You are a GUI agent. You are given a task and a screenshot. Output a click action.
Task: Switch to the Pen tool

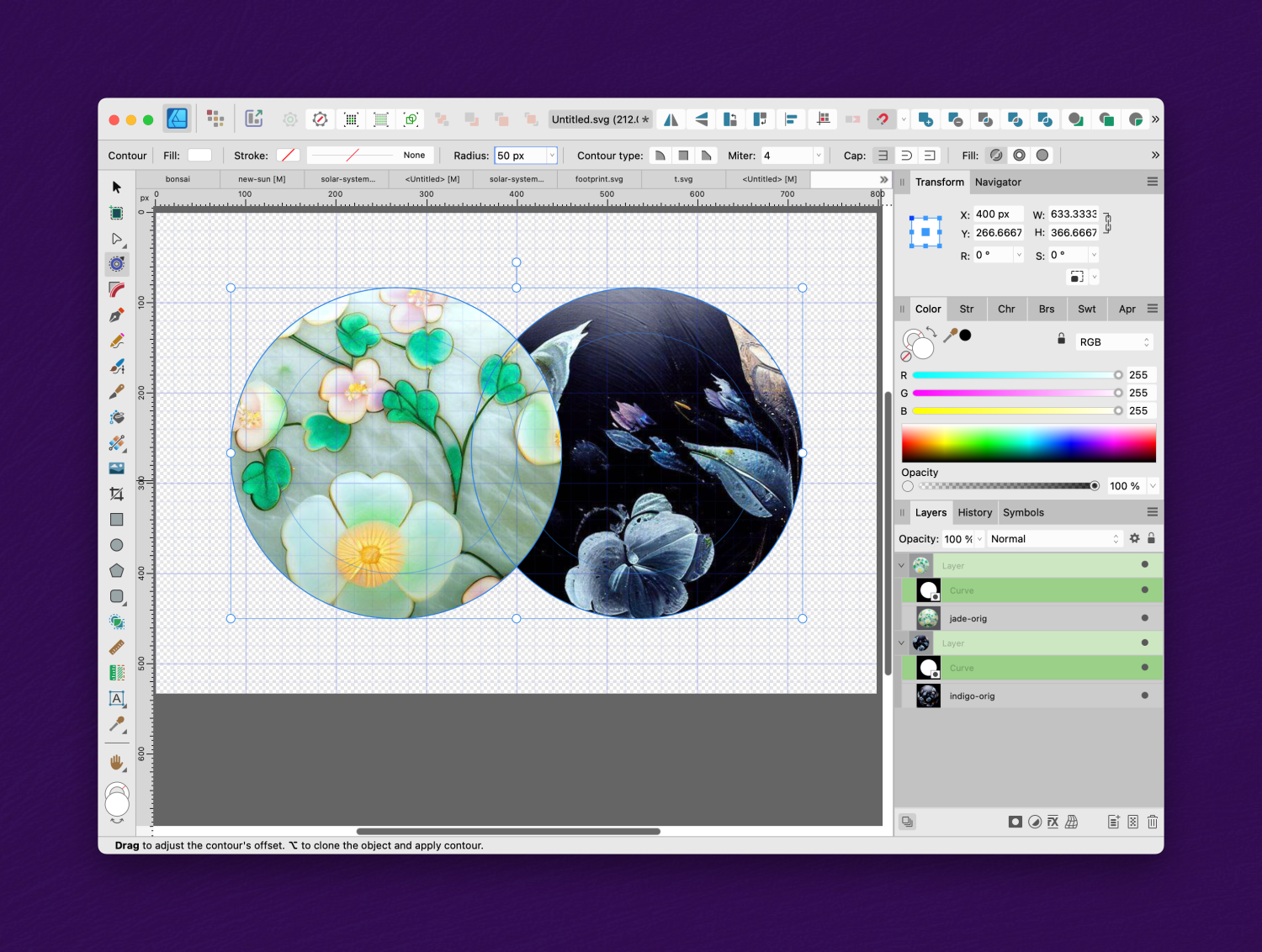pos(117,315)
